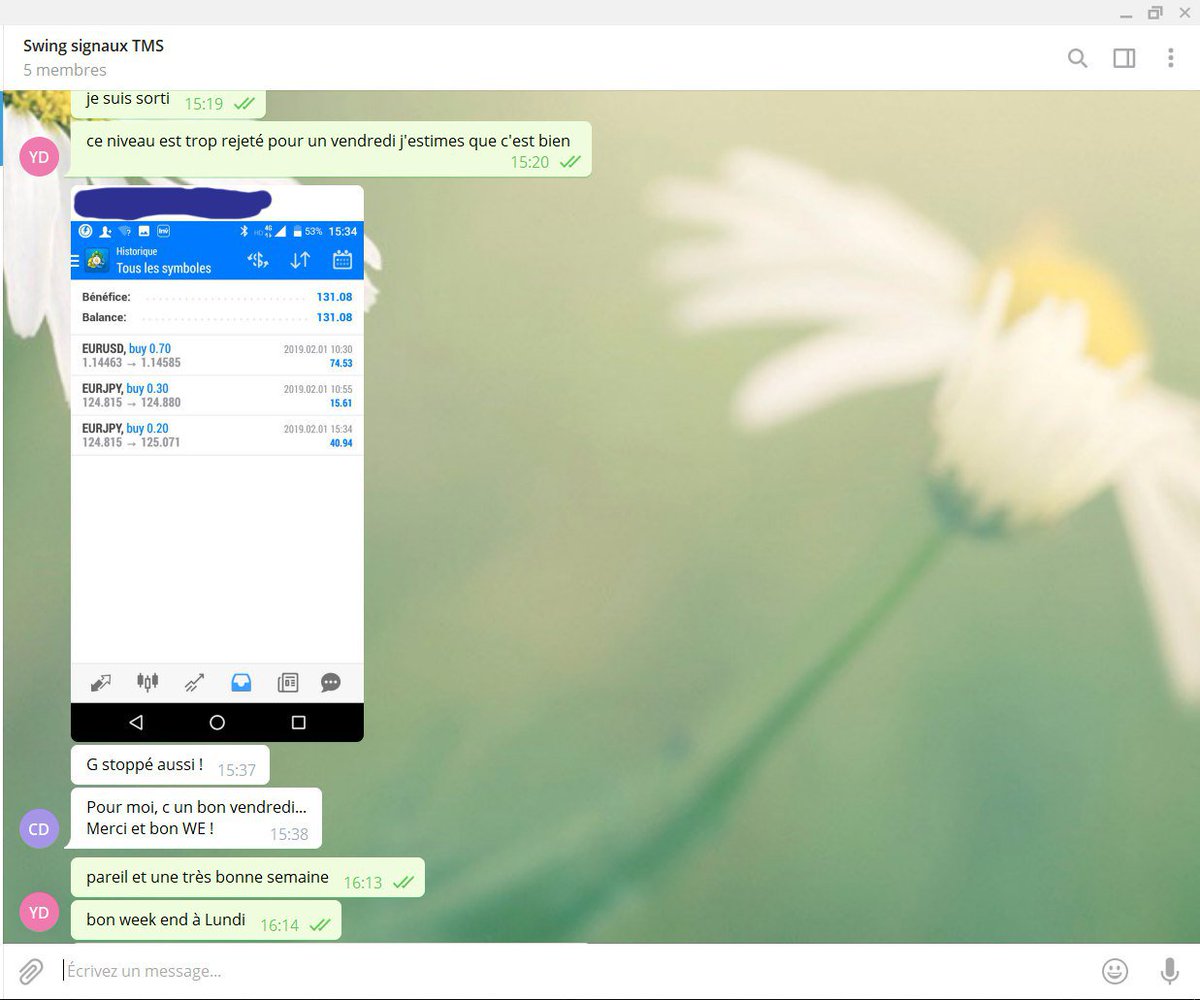Click the 15:38 timestamp

[x=289, y=833]
